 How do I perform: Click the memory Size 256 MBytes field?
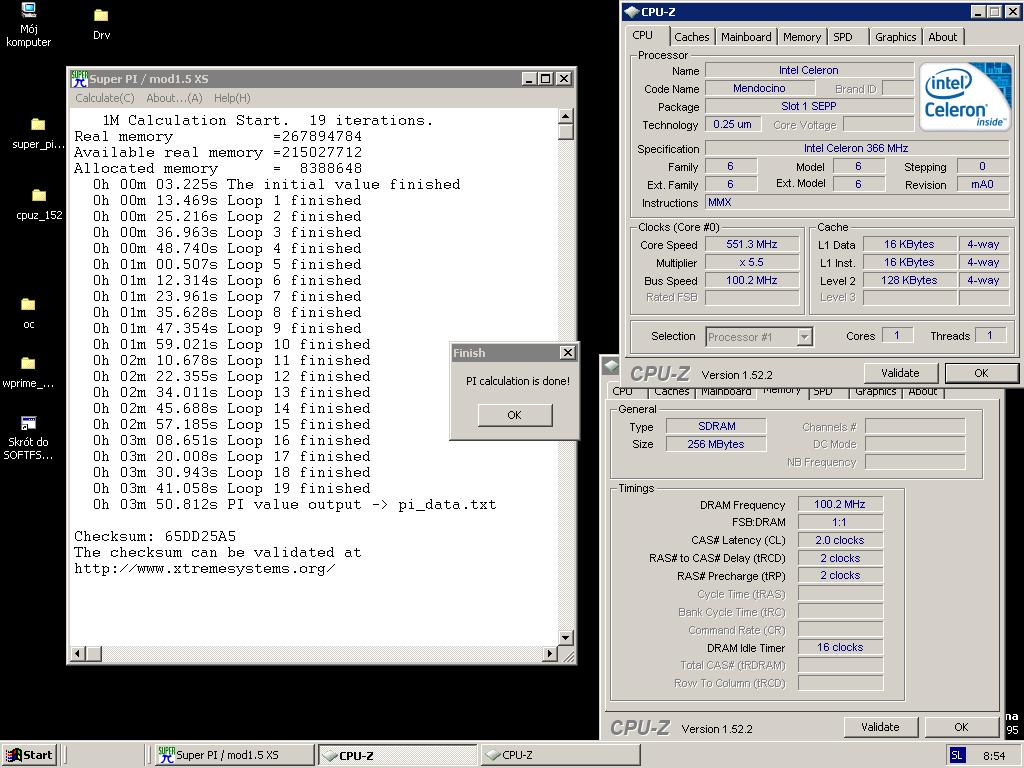716,444
